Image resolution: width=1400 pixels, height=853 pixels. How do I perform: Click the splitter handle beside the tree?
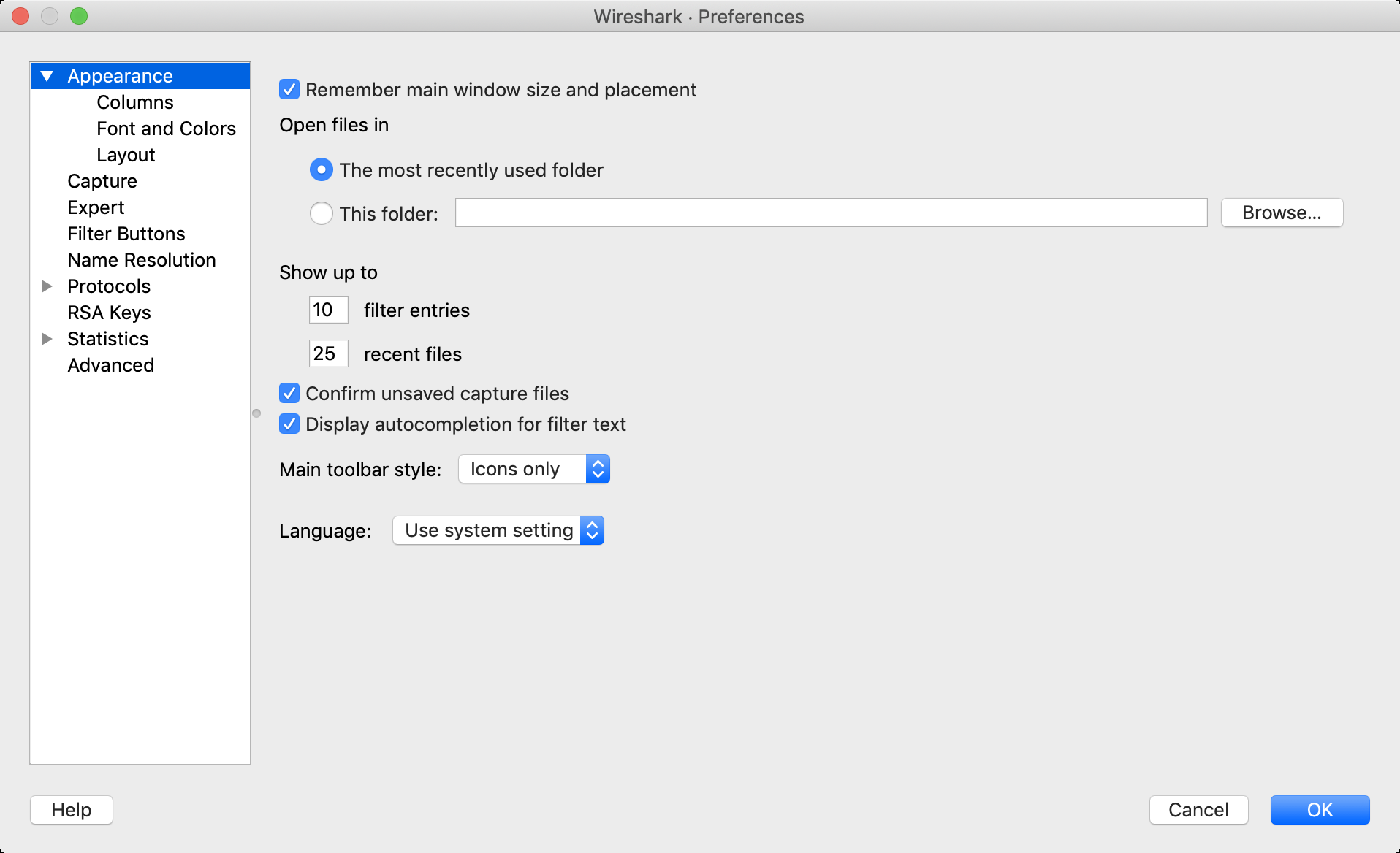256,413
